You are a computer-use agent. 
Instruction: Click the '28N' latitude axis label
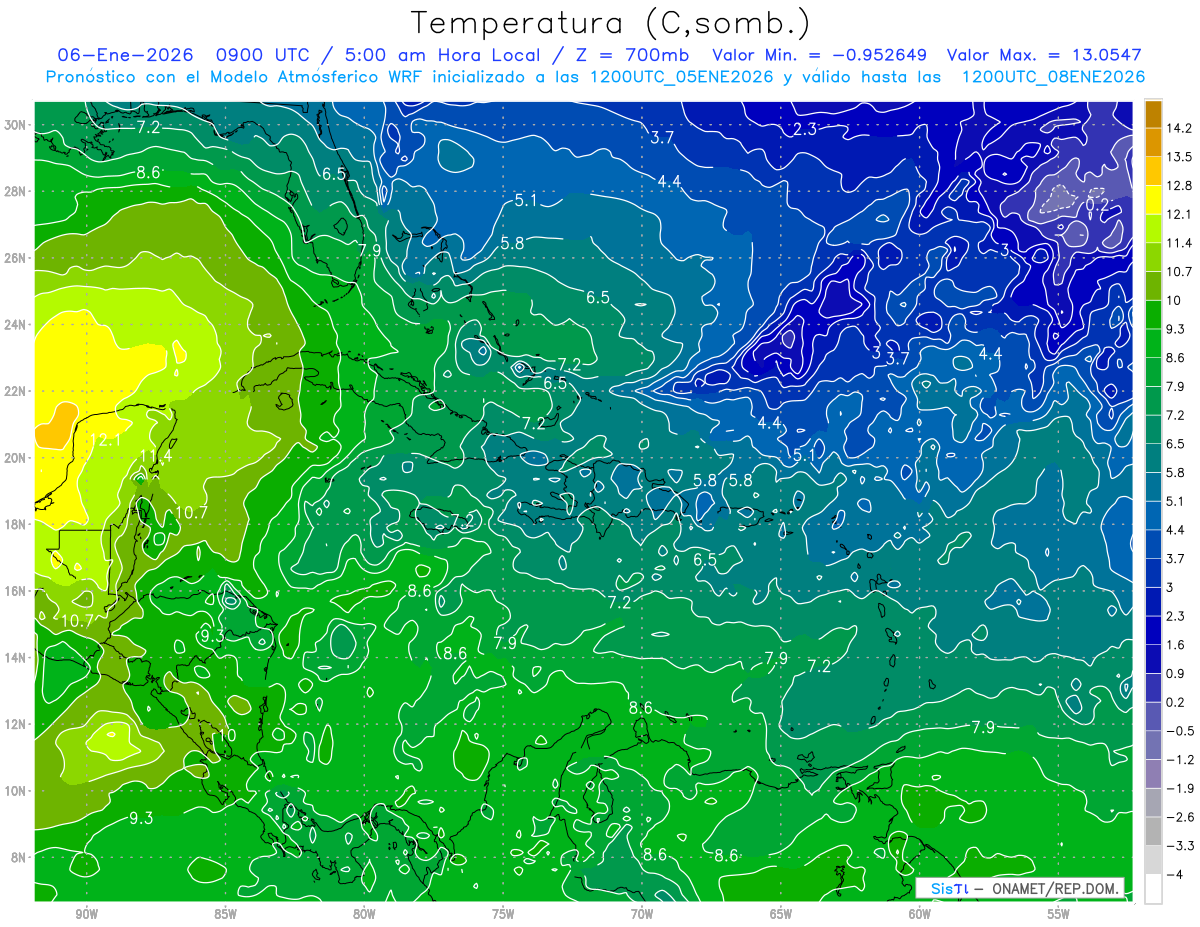(x=16, y=191)
